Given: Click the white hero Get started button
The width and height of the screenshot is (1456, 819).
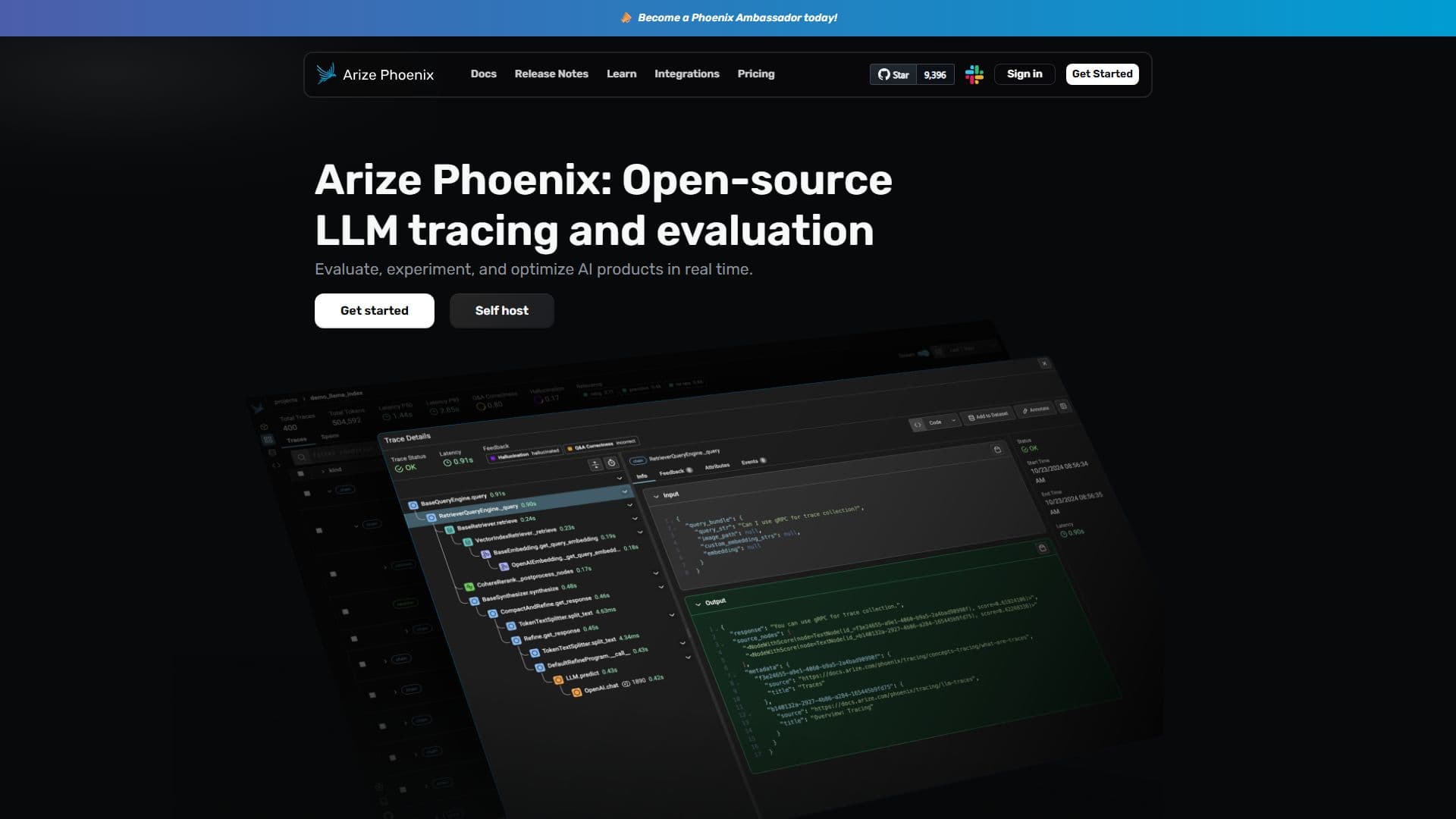Looking at the screenshot, I should pyautogui.click(x=375, y=311).
